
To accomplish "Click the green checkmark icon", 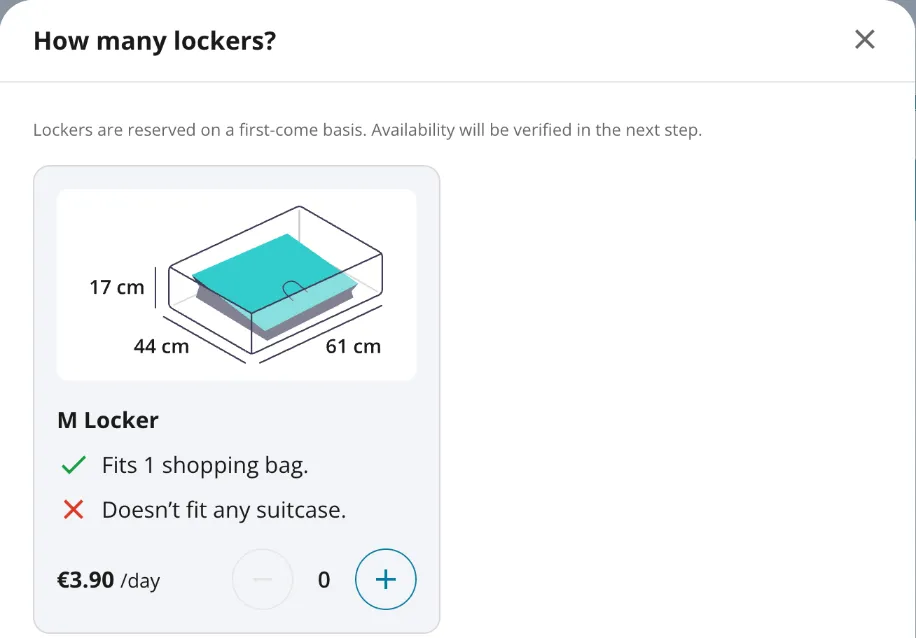I will (x=74, y=465).
